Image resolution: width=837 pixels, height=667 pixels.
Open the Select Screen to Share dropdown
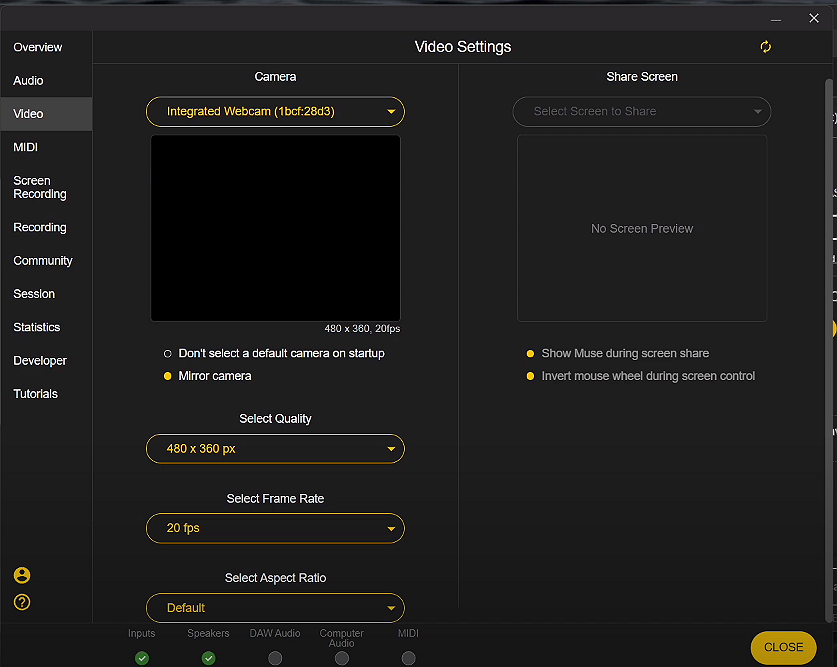(642, 112)
